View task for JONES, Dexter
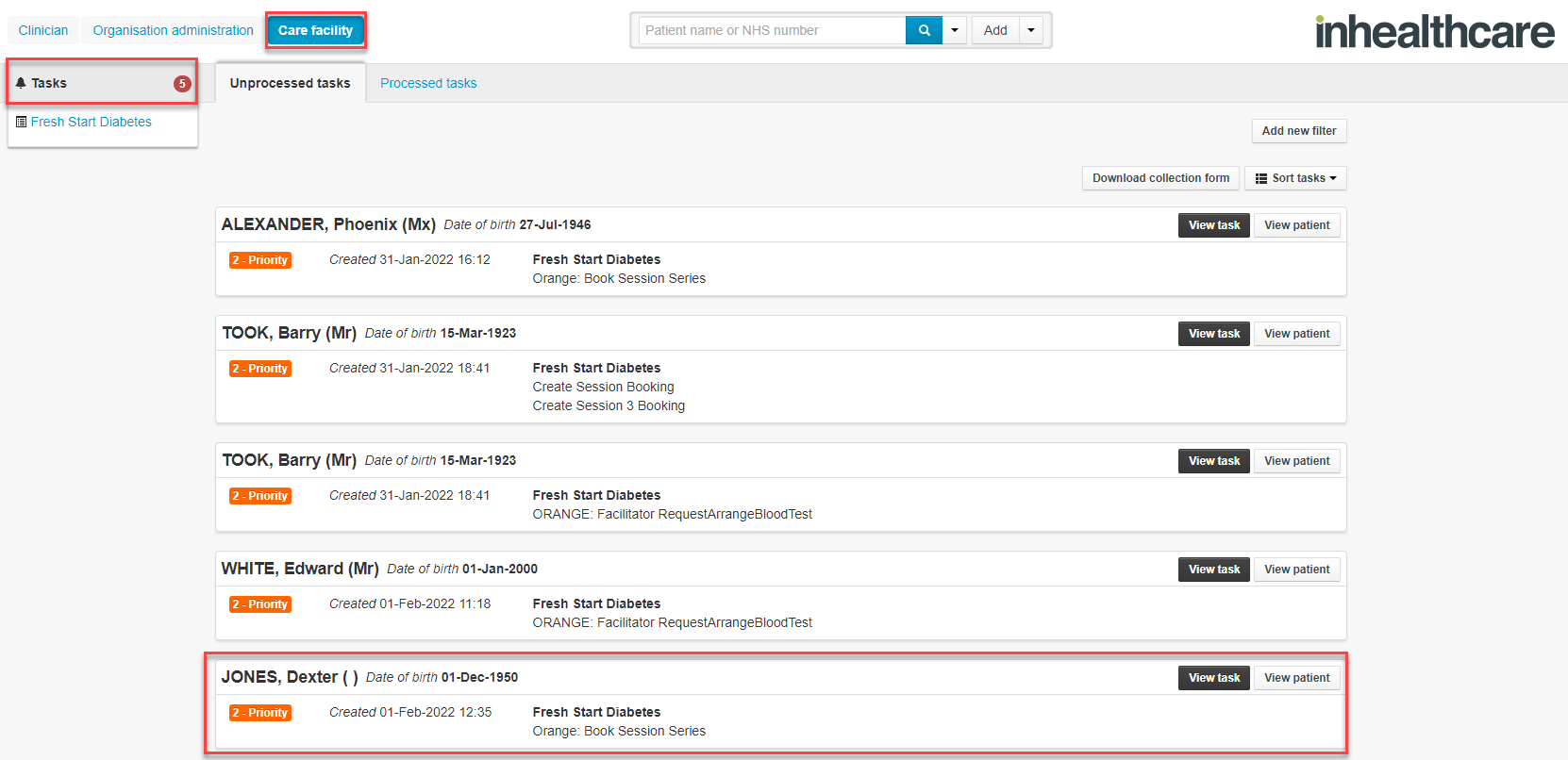1568x760 pixels. click(x=1214, y=678)
